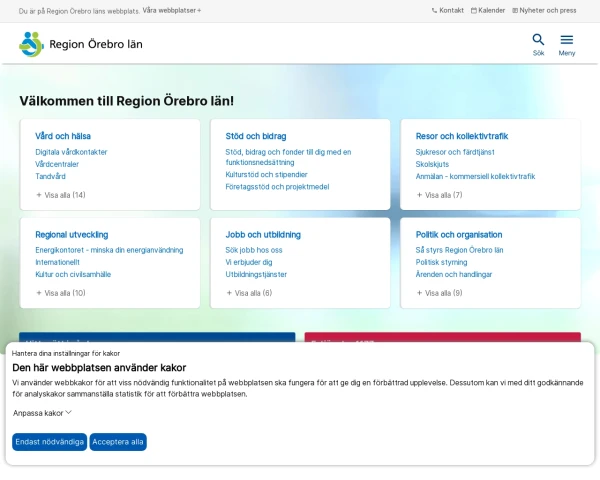Open the hamburger Meny icon

[567, 42]
